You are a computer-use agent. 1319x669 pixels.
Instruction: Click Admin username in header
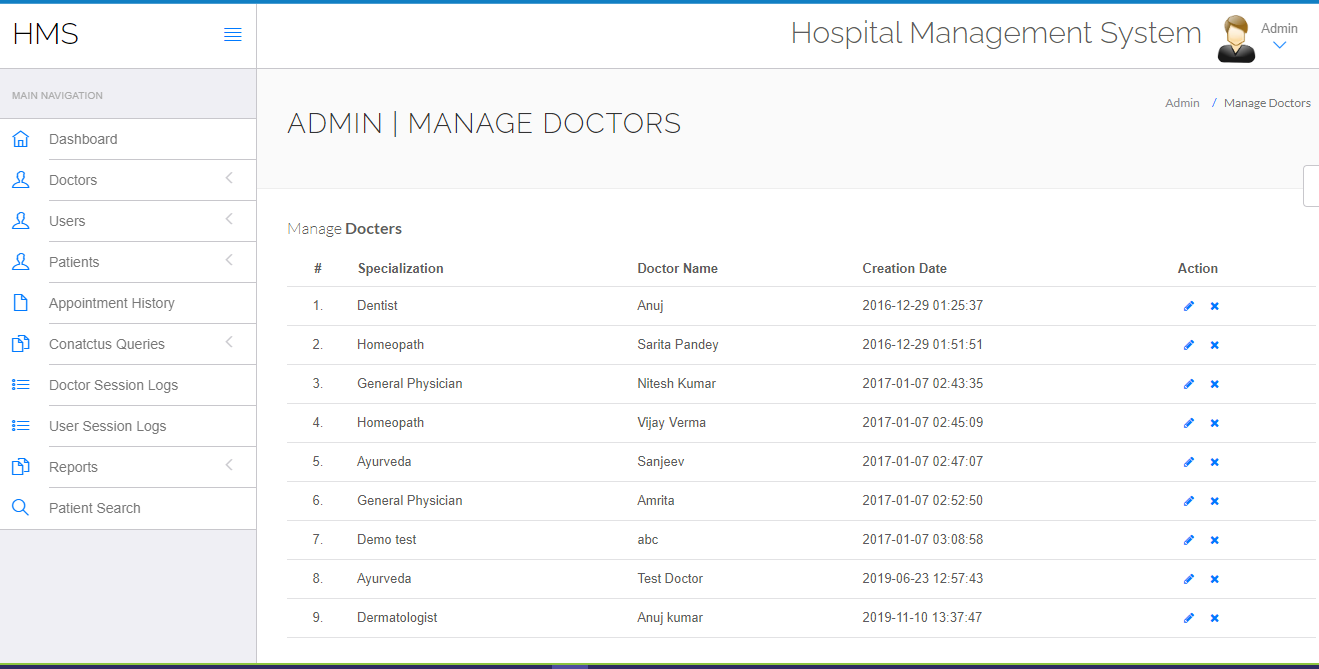(x=1279, y=28)
